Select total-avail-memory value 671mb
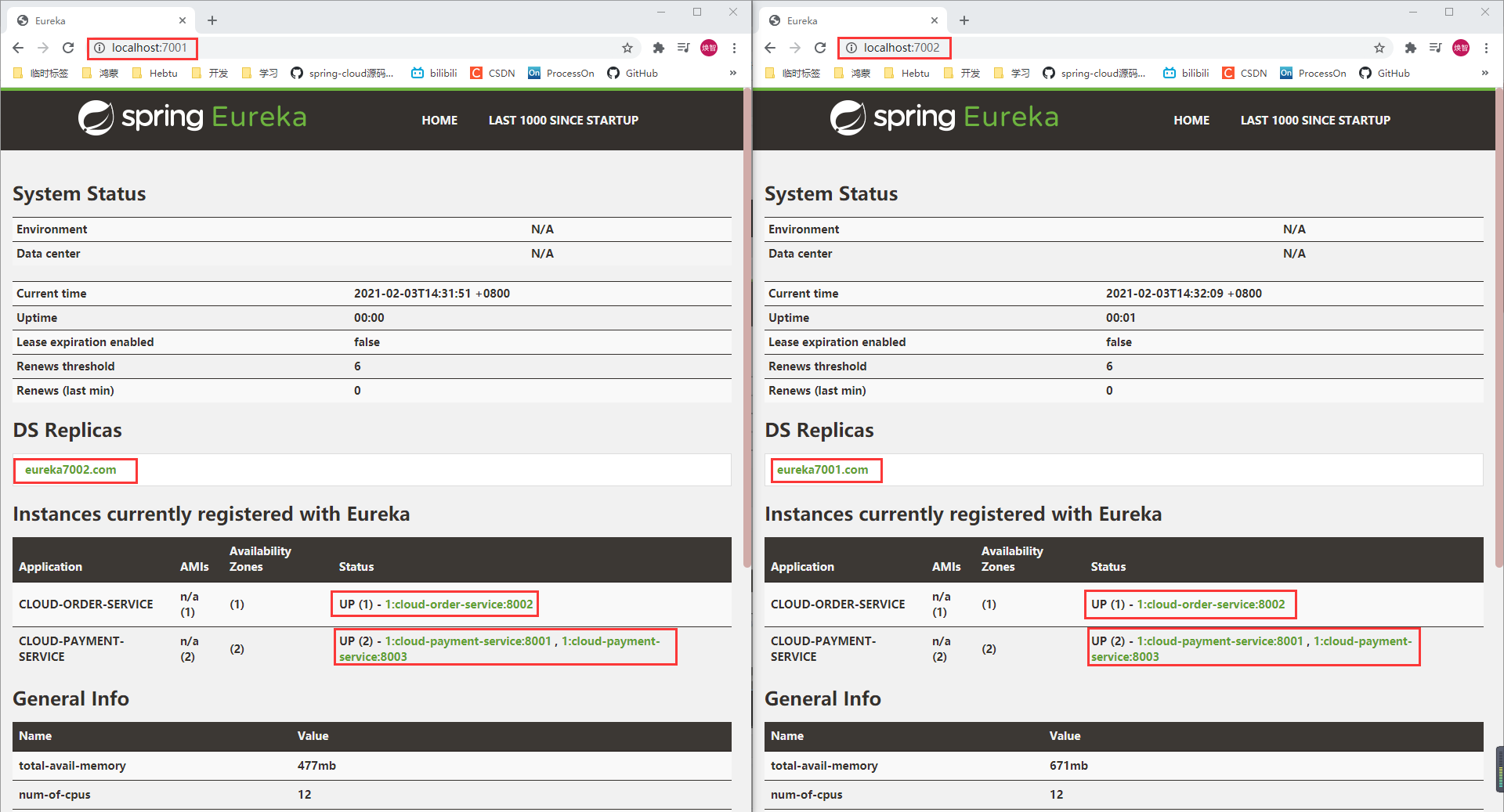Screen dimensions: 1504x812 1068,766
